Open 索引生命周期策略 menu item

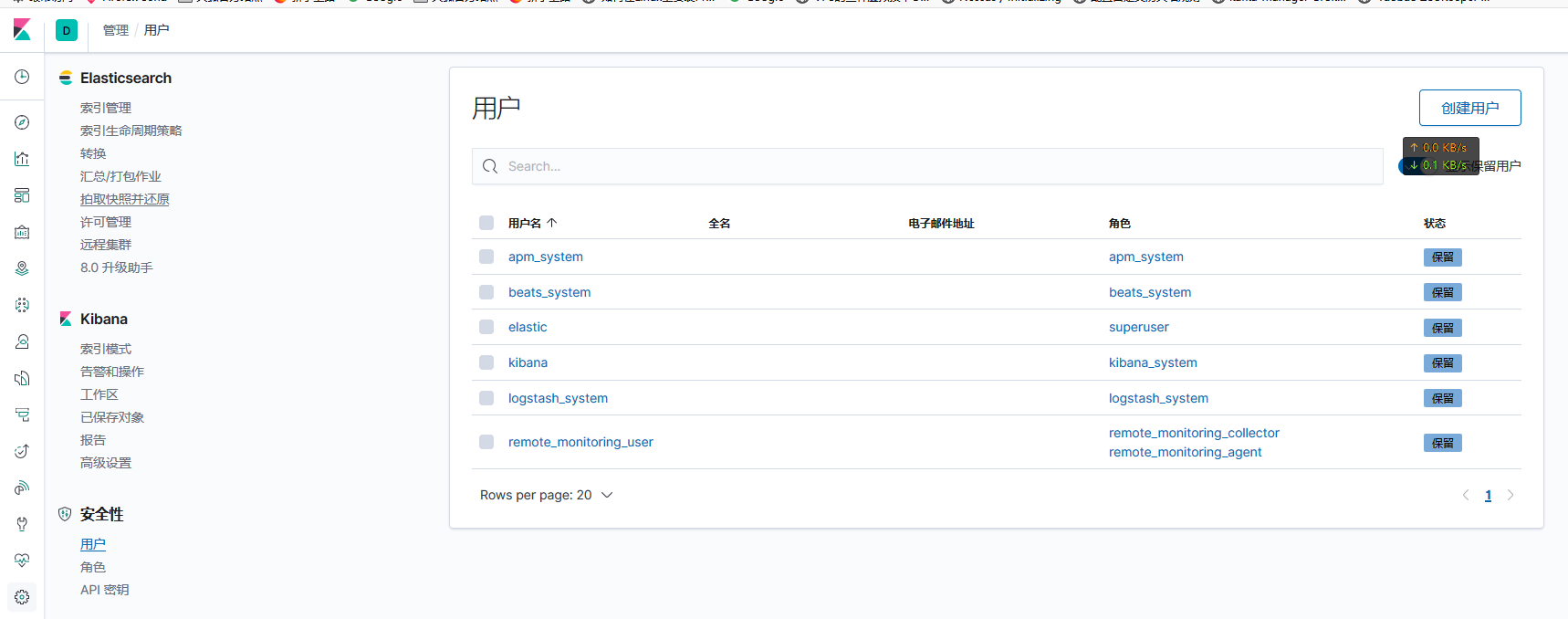(x=131, y=131)
